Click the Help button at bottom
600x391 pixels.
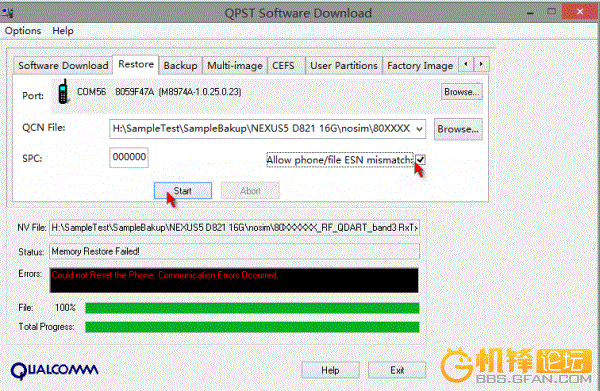[x=330, y=370]
